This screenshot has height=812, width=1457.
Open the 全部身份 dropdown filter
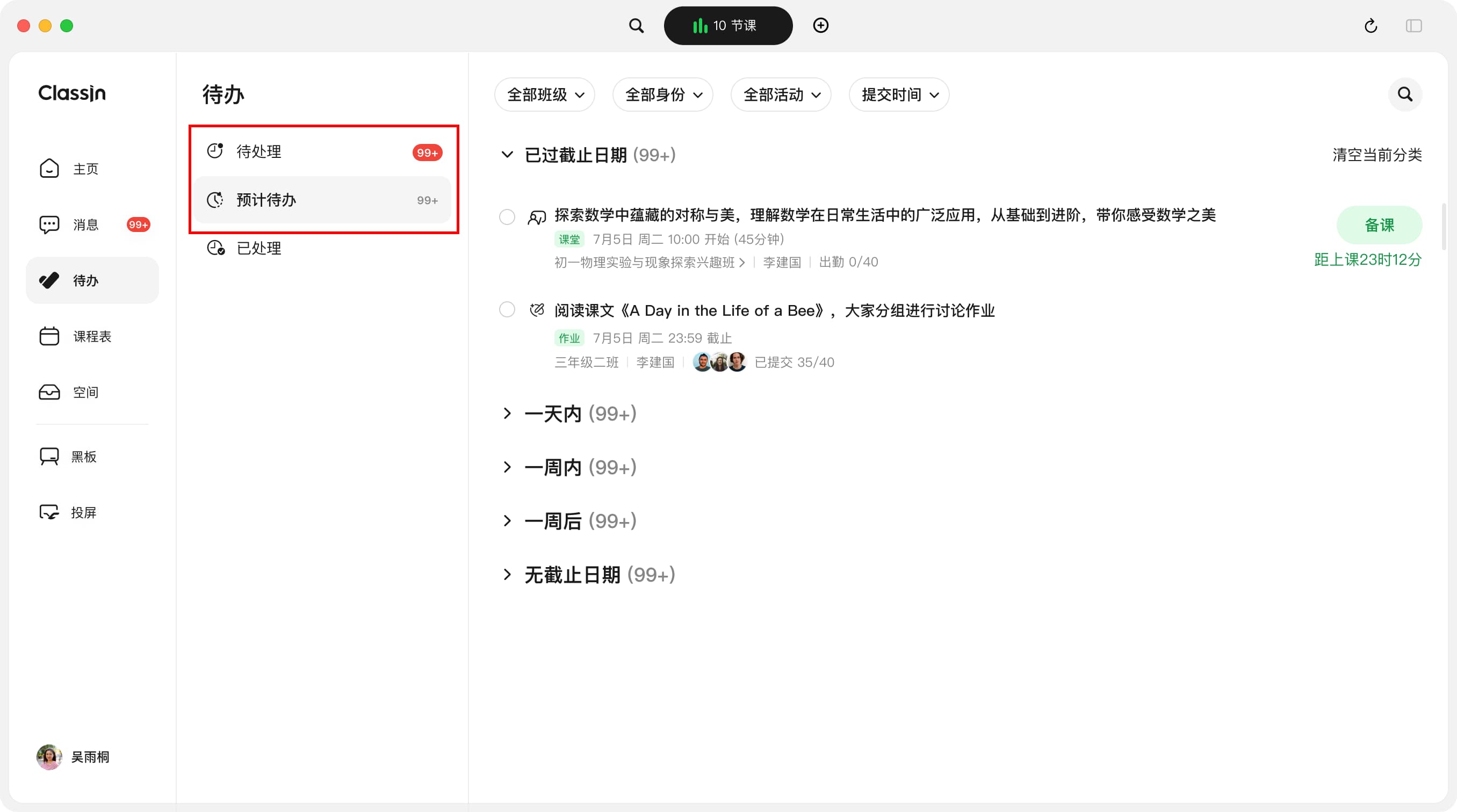[663, 95]
